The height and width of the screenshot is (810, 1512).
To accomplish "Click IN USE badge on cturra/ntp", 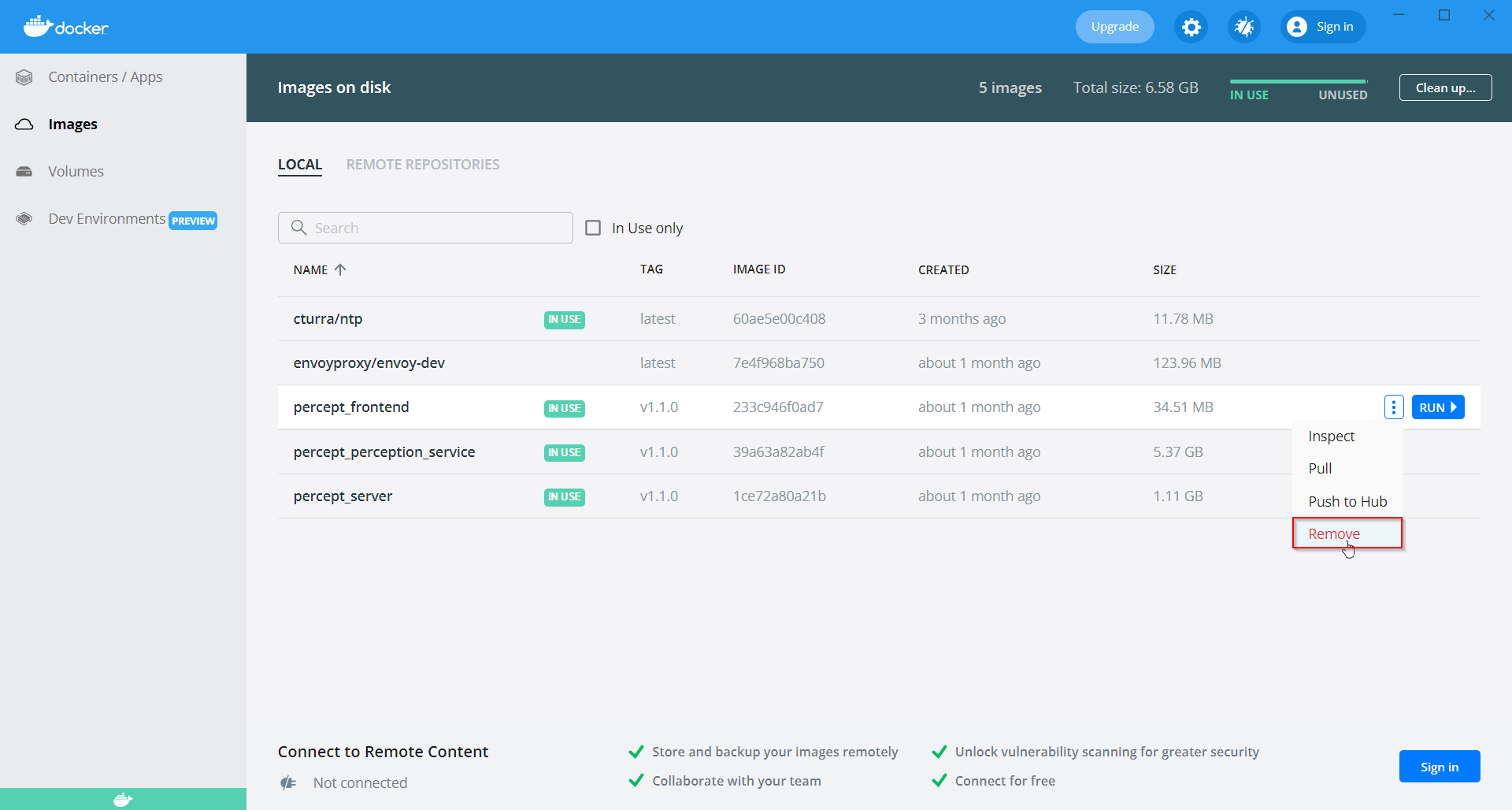I will pyautogui.click(x=565, y=320).
